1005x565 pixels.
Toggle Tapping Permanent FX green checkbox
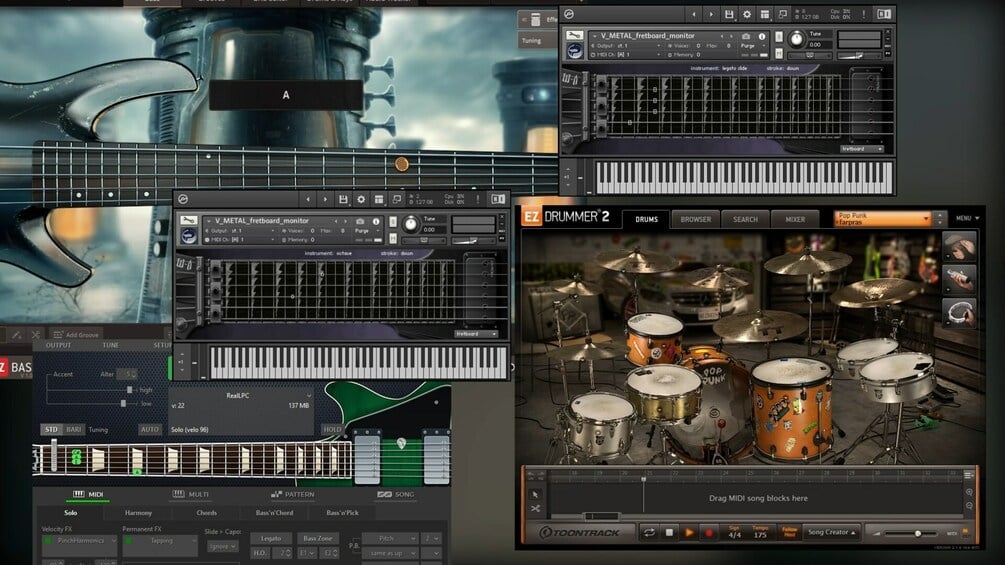129,541
